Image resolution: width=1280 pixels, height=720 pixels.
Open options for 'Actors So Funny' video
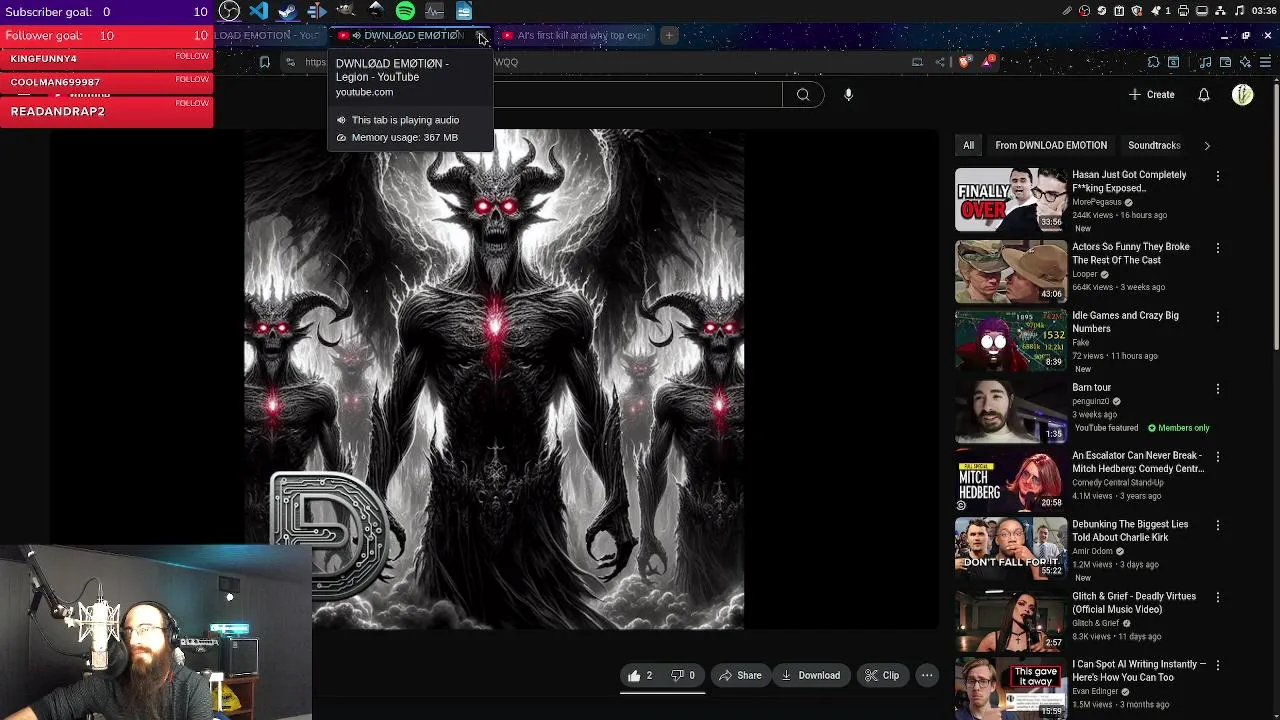point(1217,248)
